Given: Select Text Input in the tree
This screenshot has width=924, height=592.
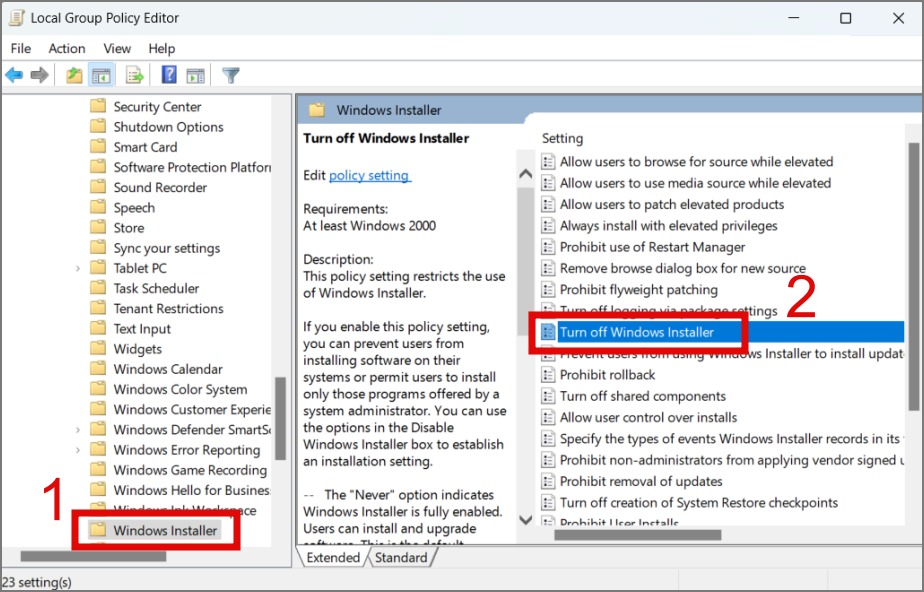Looking at the screenshot, I should click(141, 329).
